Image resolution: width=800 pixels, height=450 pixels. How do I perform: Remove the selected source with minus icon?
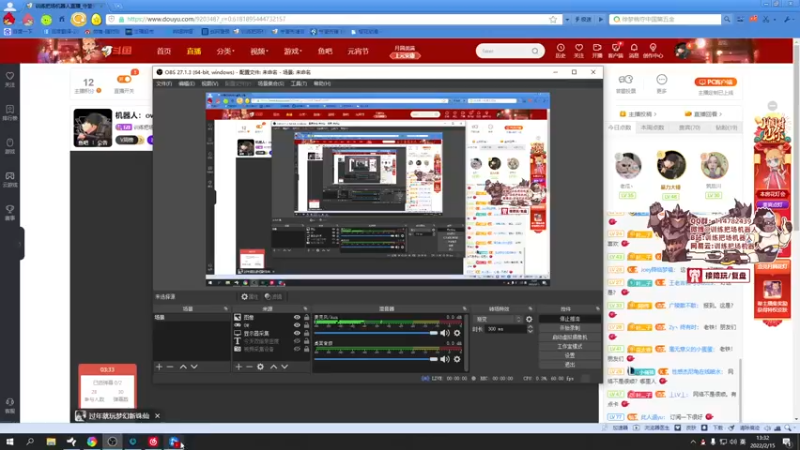[249, 366]
